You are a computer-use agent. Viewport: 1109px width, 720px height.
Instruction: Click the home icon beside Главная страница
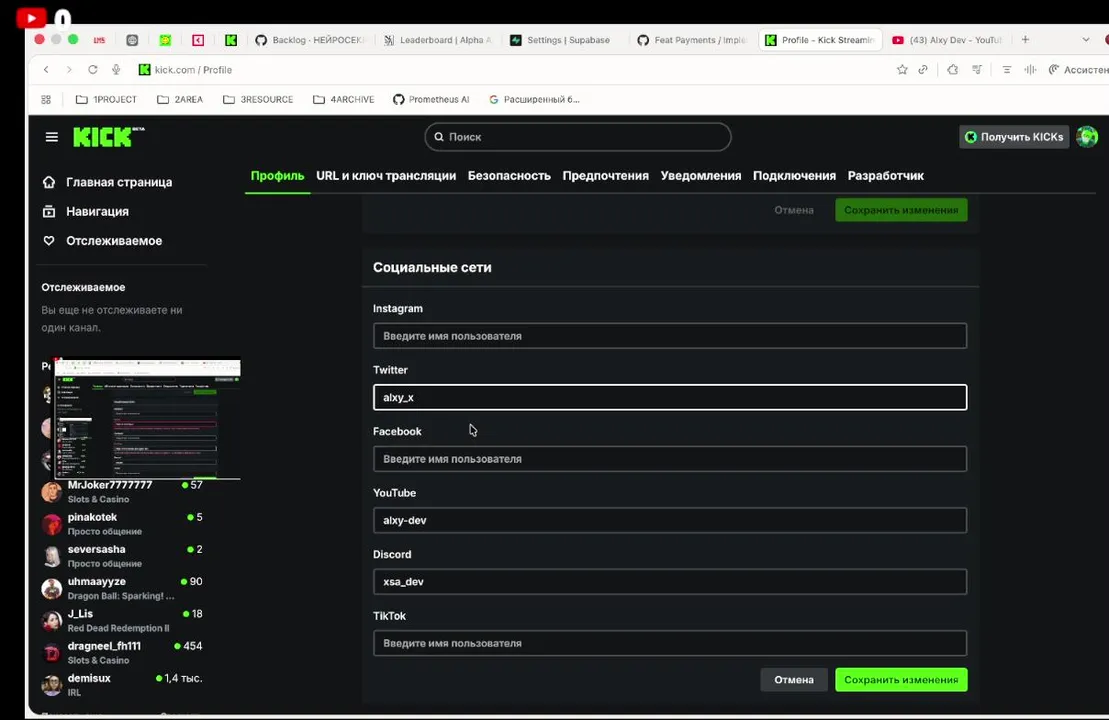click(x=49, y=182)
